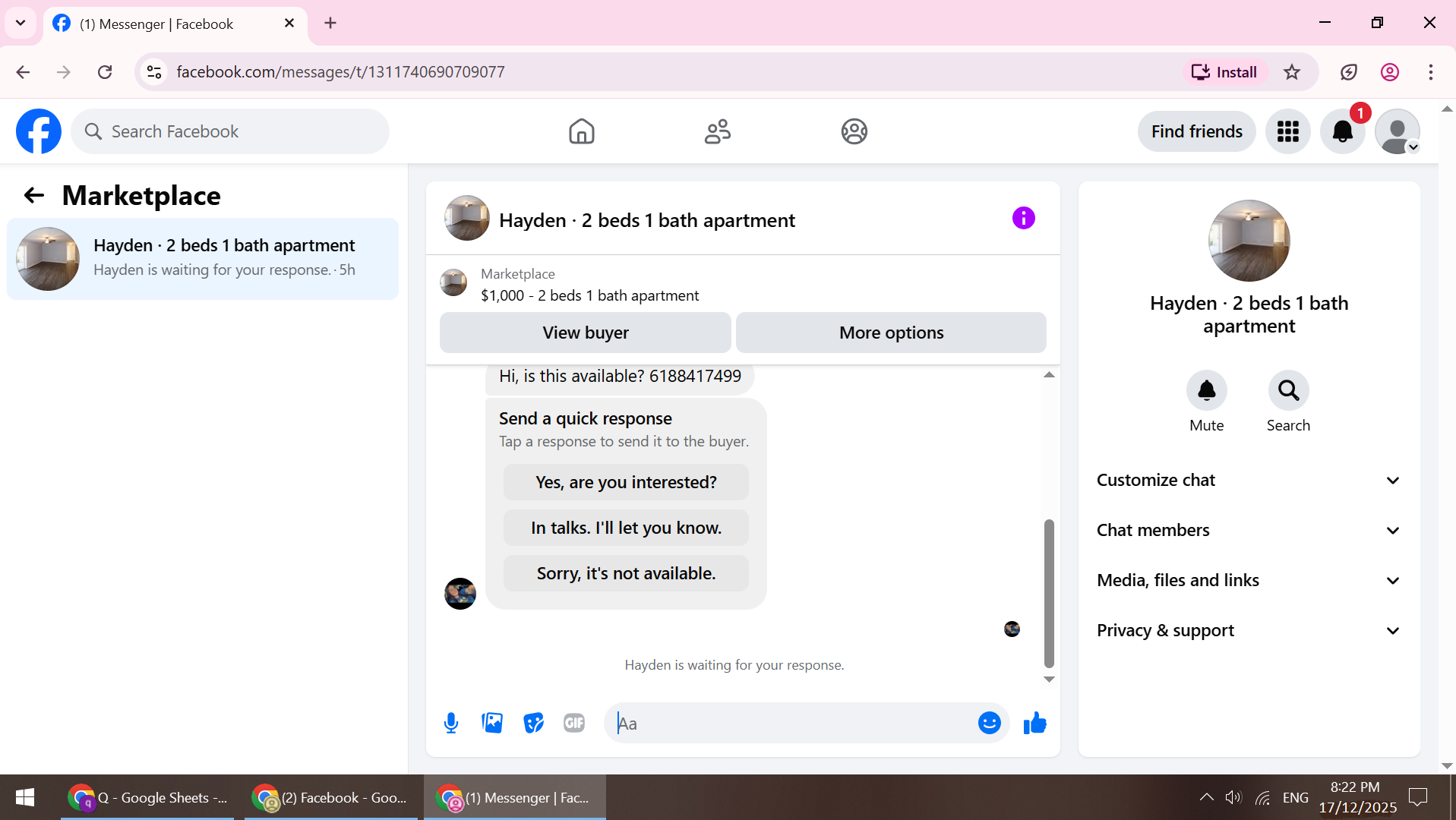Screen dimensions: 1456x820
Task: Open the performance icon in Chrome toolbar
Action: point(1349,72)
